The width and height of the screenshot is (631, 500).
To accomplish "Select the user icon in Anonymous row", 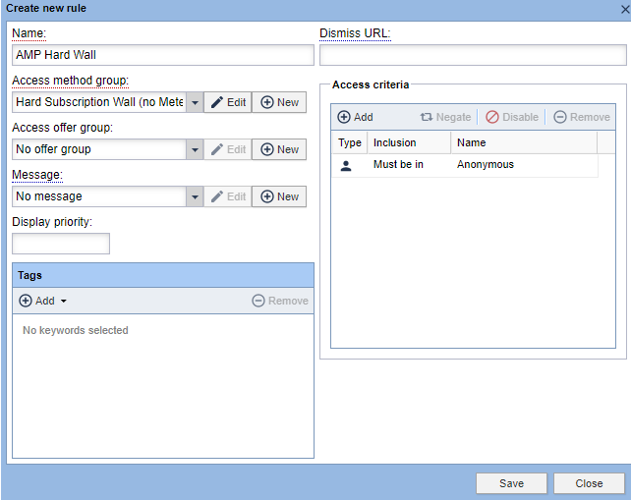I will (346, 165).
